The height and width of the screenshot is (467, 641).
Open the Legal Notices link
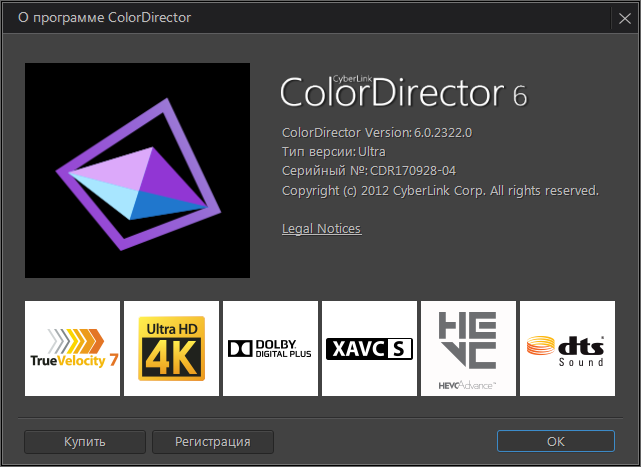point(321,228)
